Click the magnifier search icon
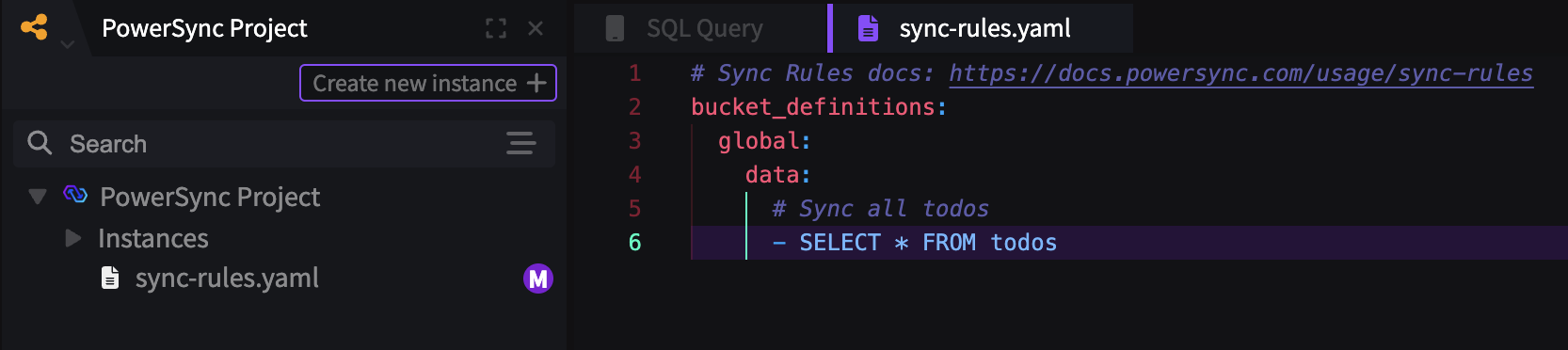 pos(40,143)
